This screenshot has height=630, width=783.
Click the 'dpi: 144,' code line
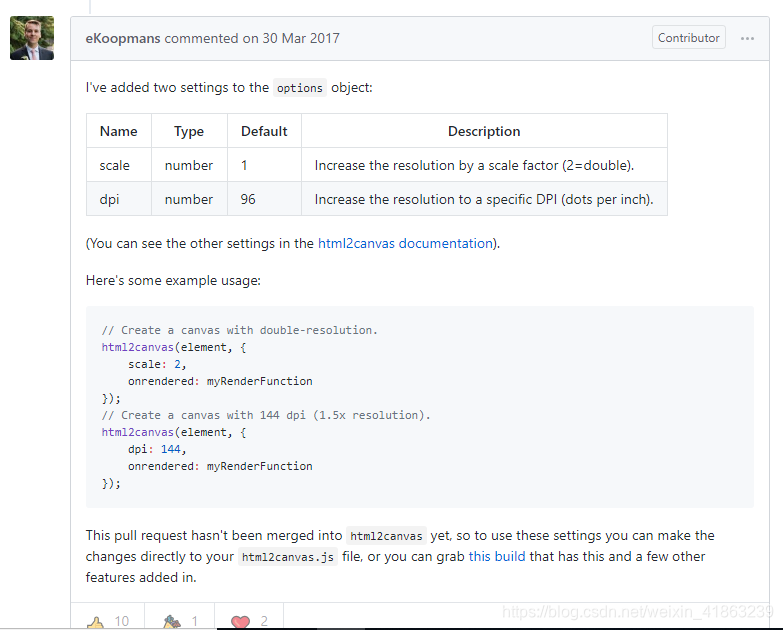(157, 449)
